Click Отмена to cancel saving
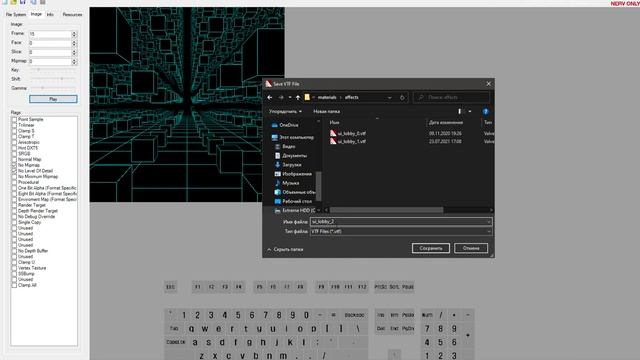The width and height of the screenshot is (640, 360). tap(471, 248)
